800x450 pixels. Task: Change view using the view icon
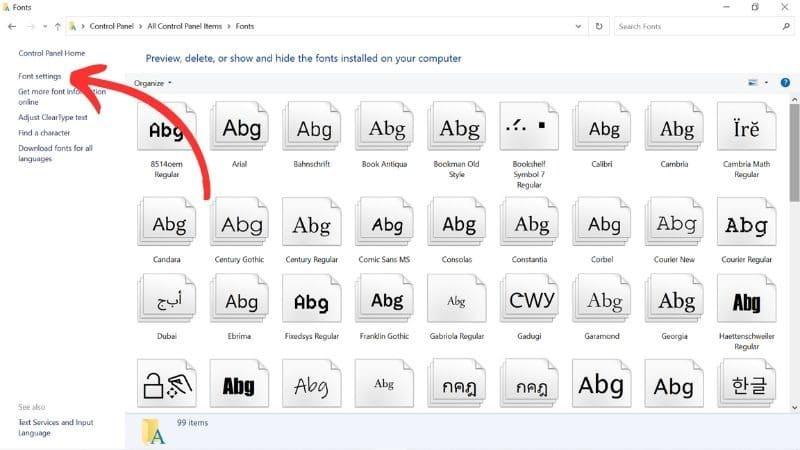pyautogui.click(x=753, y=83)
